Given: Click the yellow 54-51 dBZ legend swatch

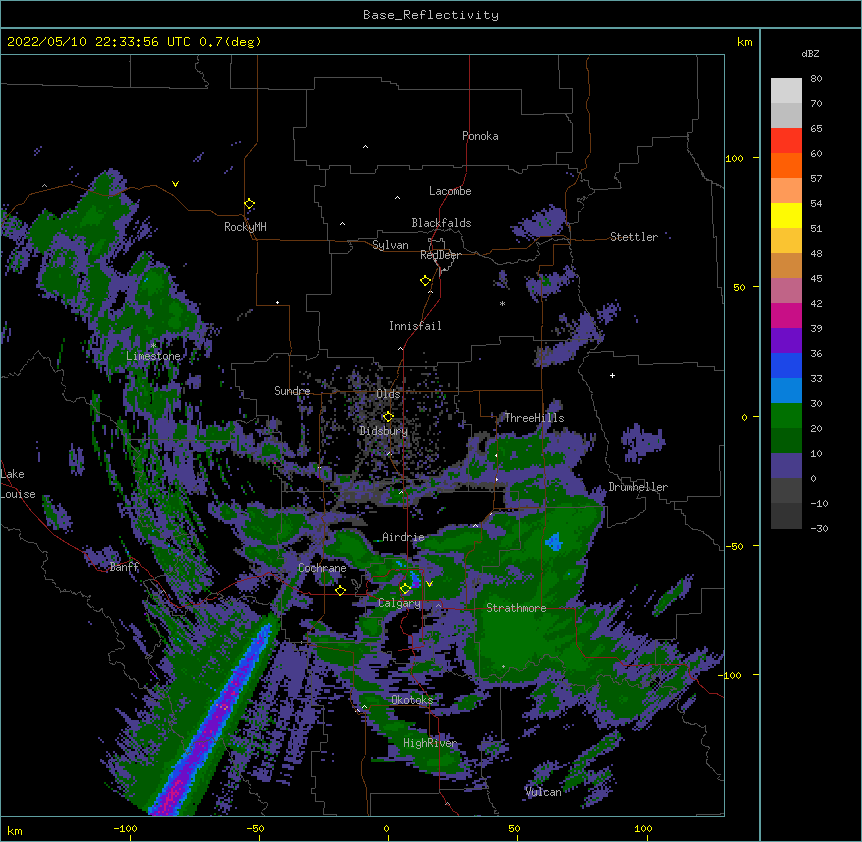Looking at the screenshot, I should [x=786, y=215].
